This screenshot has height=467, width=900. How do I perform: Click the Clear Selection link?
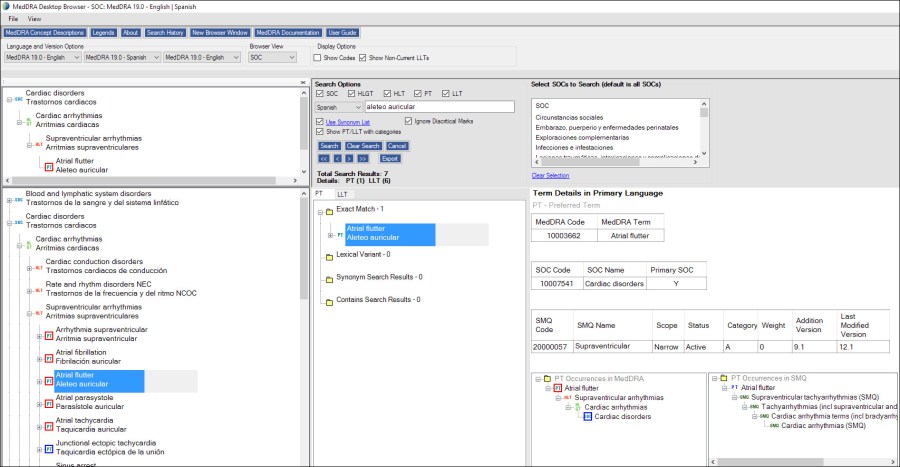coord(551,175)
